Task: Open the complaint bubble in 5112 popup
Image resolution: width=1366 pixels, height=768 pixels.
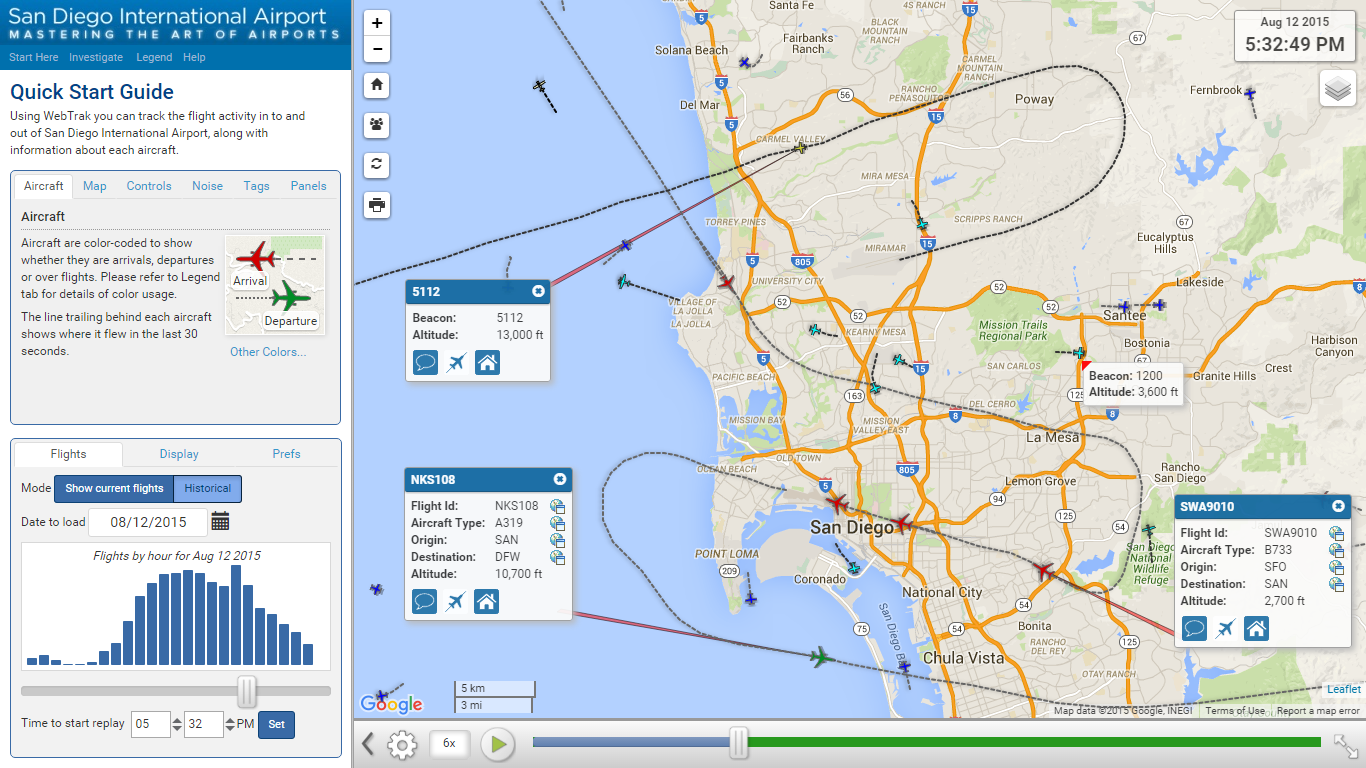Action: tap(425, 362)
